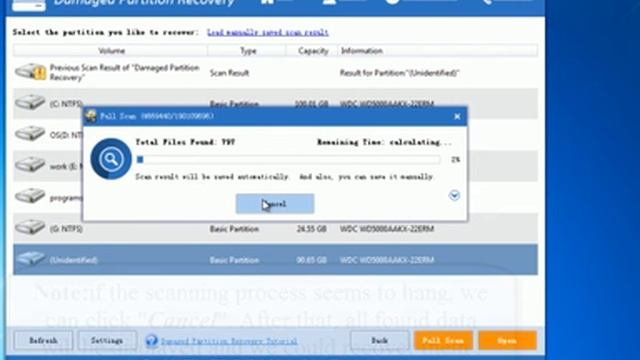
Task: Click 'Basic Partition' in the G: row
Action: (x=234, y=229)
